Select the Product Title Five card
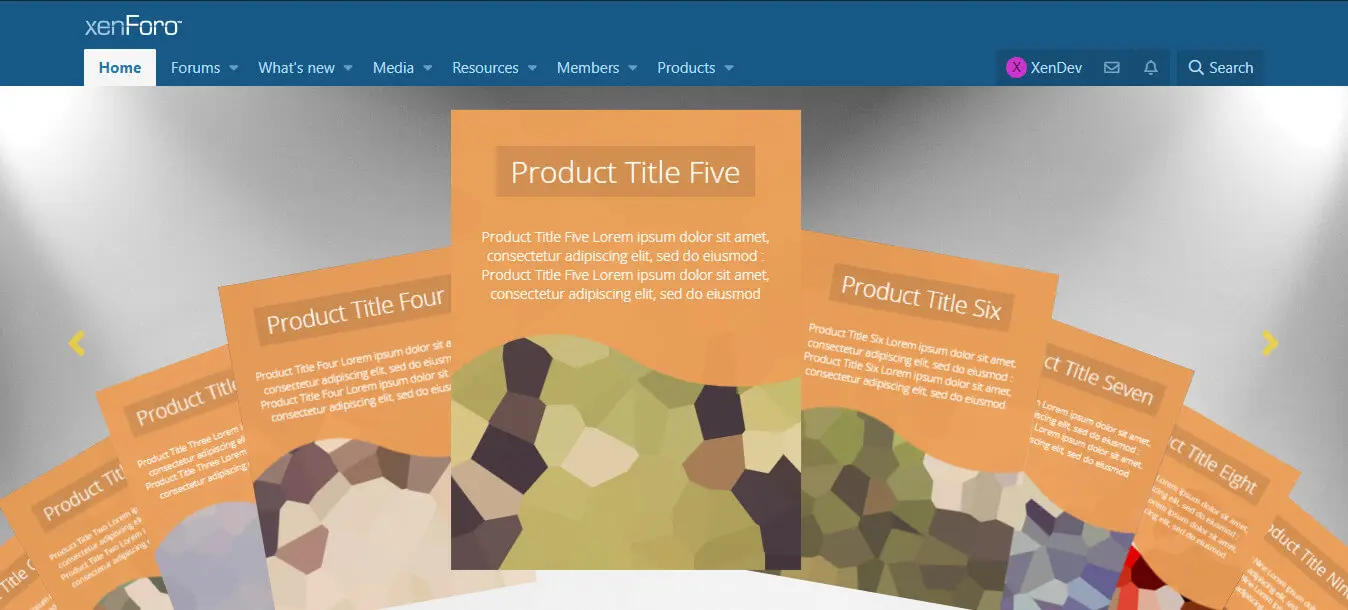Screen dimensions: 1348x610 626,340
